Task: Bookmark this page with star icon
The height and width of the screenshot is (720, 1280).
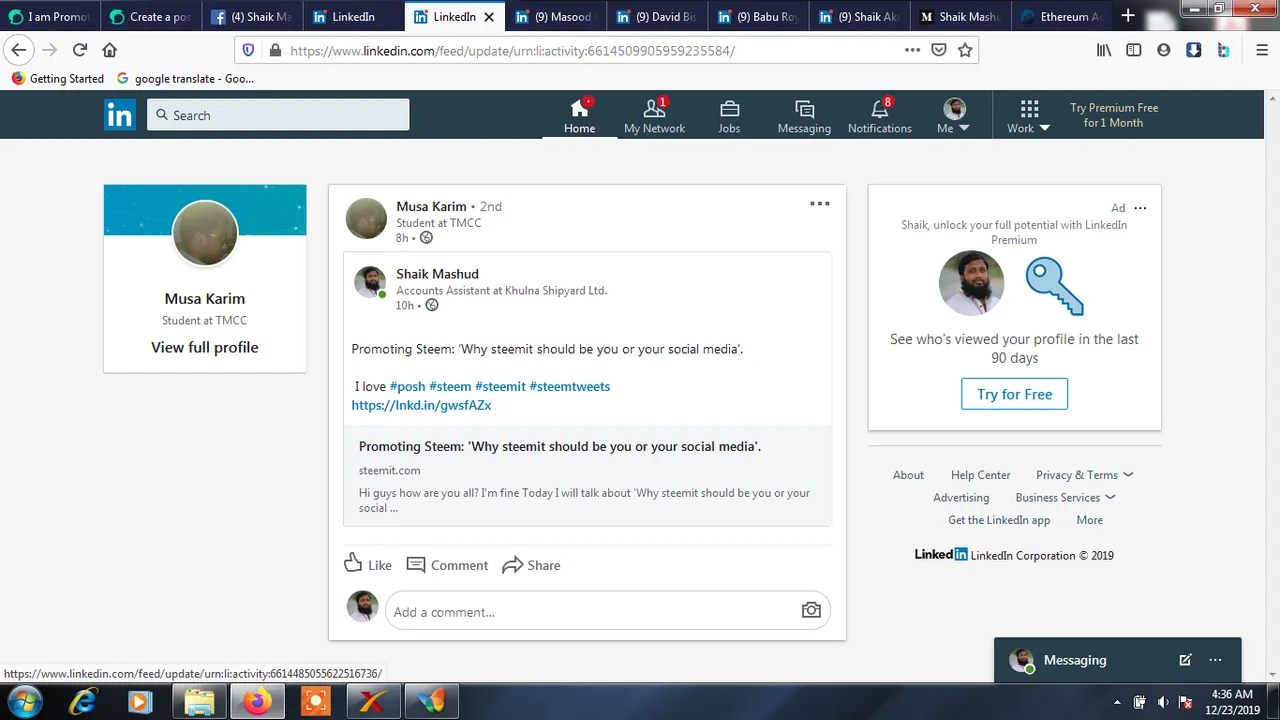Action: (x=965, y=50)
